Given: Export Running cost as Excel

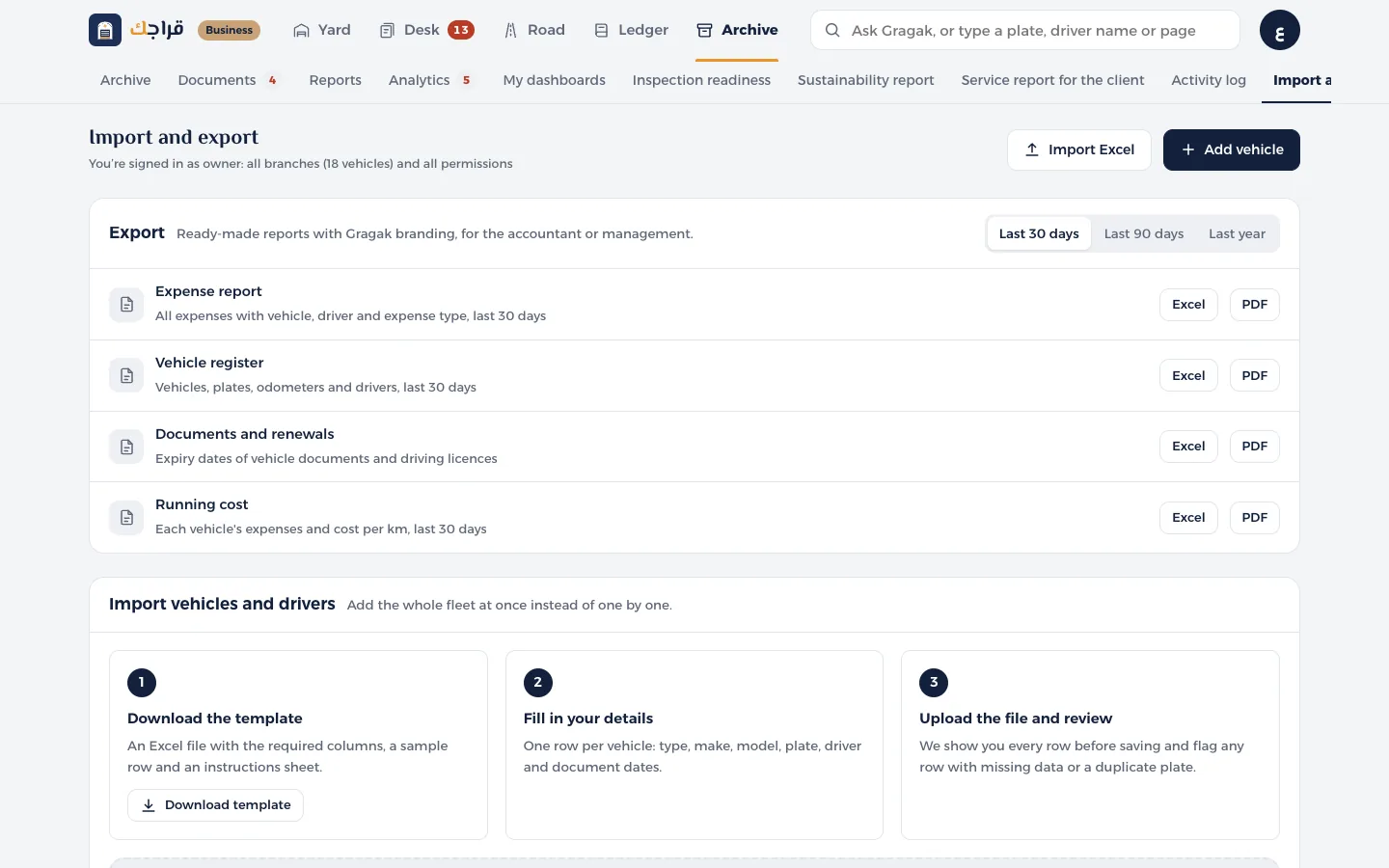Looking at the screenshot, I should pos(1188,517).
